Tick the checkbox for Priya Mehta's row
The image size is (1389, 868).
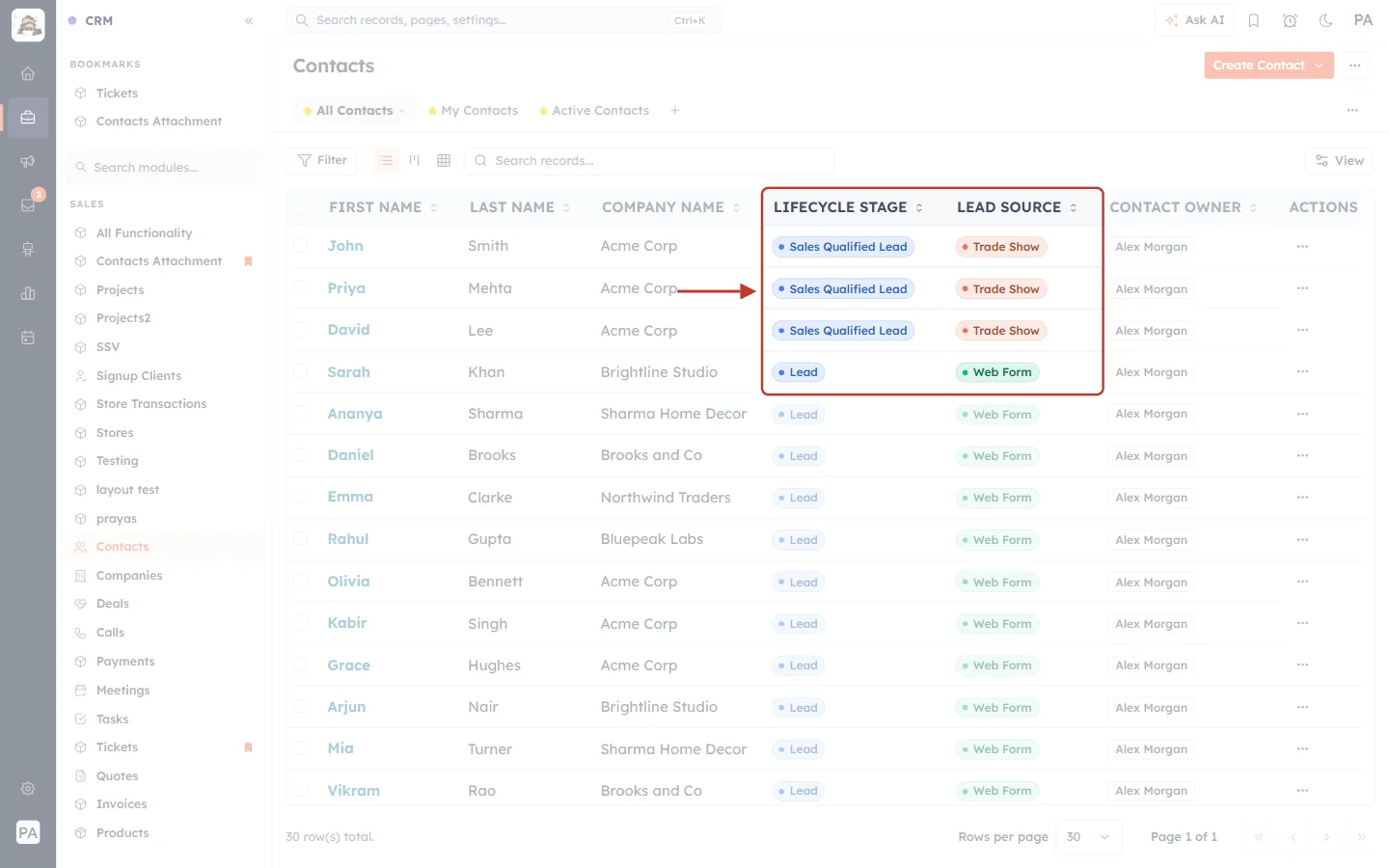(x=301, y=287)
